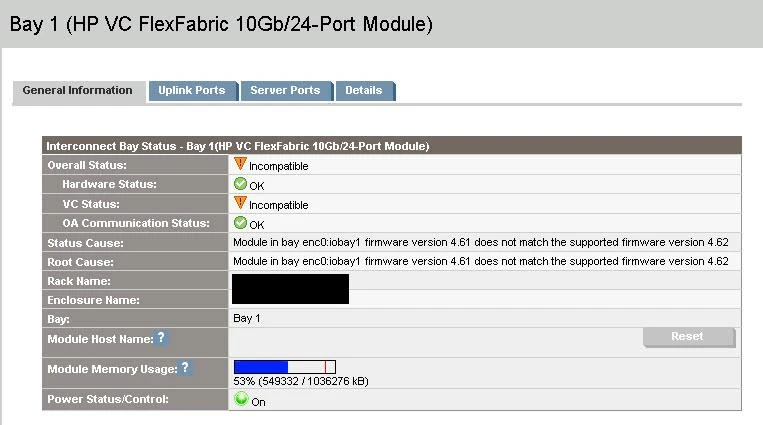The height and width of the screenshot is (425, 763).
Task: Click the 'Root Cause:' label
Action: 80,262
